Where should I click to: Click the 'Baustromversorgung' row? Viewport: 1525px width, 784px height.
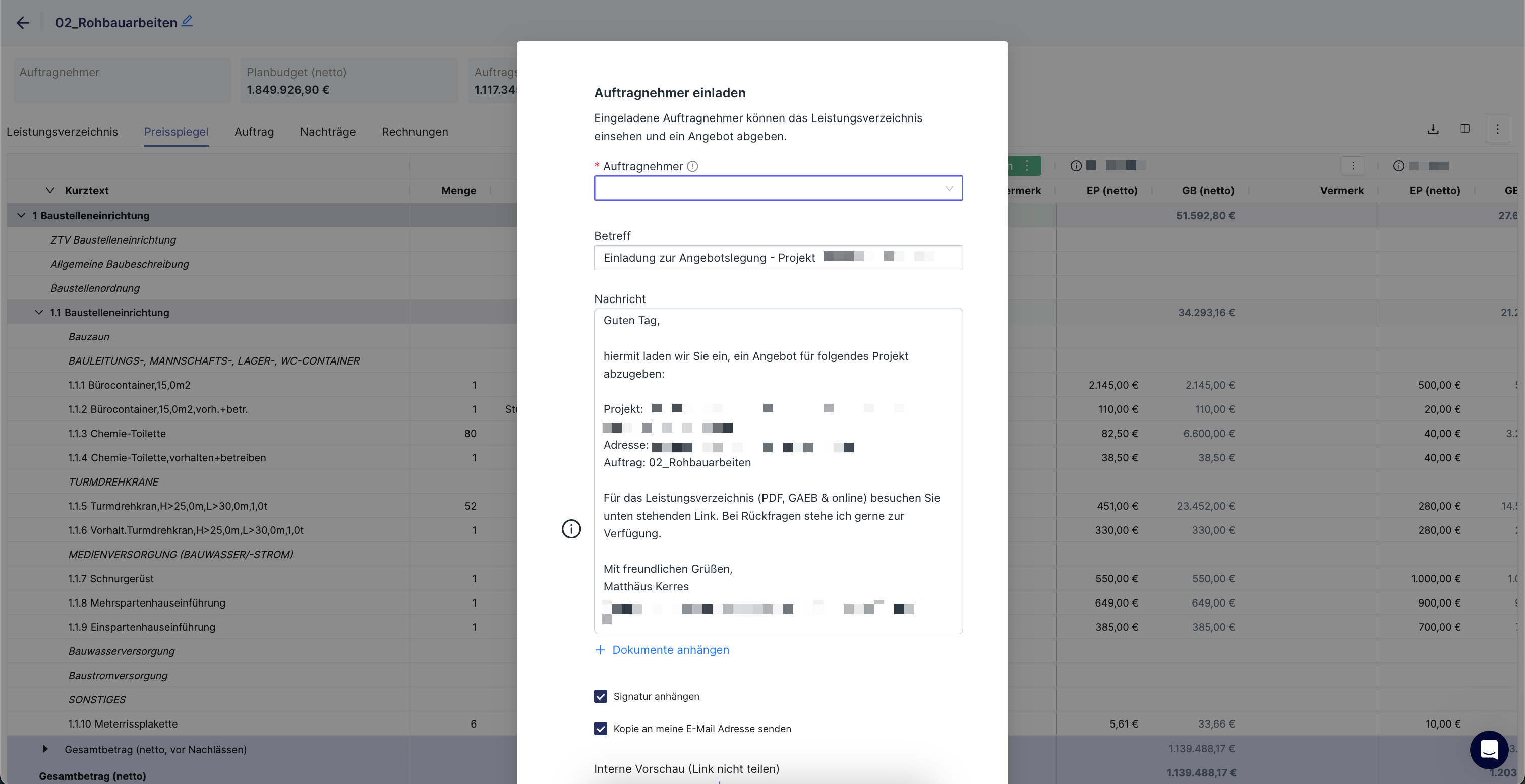(x=262, y=675)
